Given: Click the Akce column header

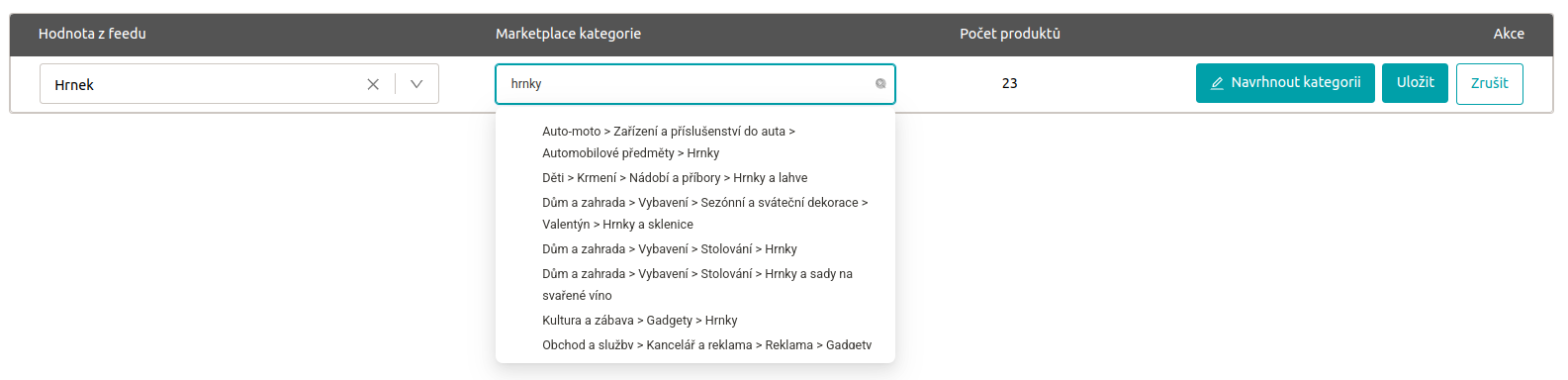Looking at the screenshot, I should 1509,34.
